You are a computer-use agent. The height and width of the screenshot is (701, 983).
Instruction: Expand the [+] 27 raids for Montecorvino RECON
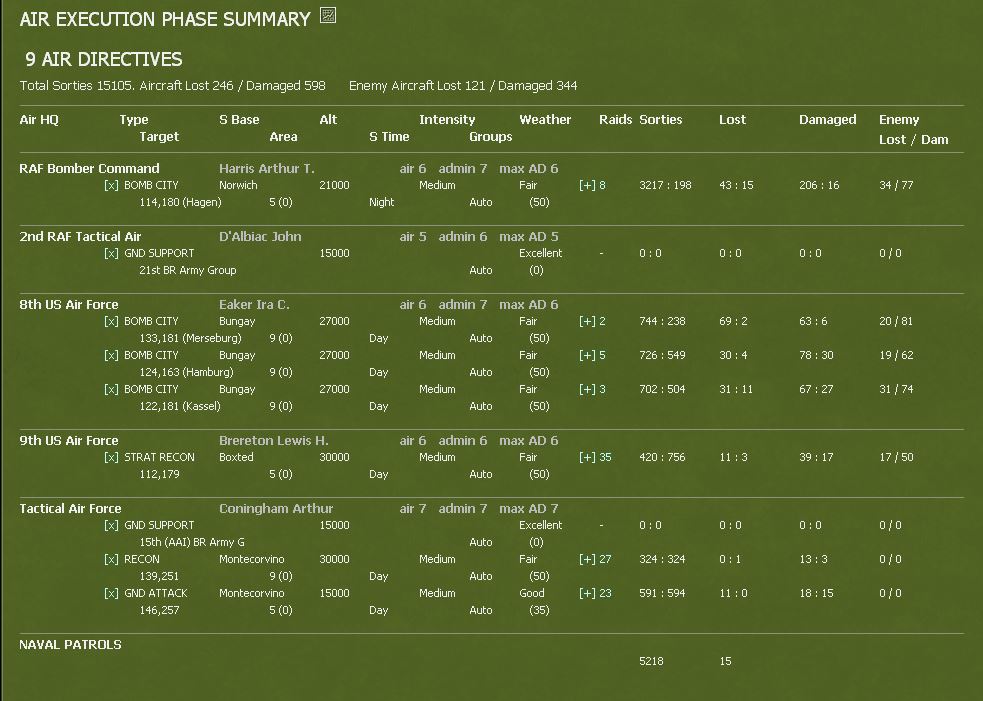(595, 559)
